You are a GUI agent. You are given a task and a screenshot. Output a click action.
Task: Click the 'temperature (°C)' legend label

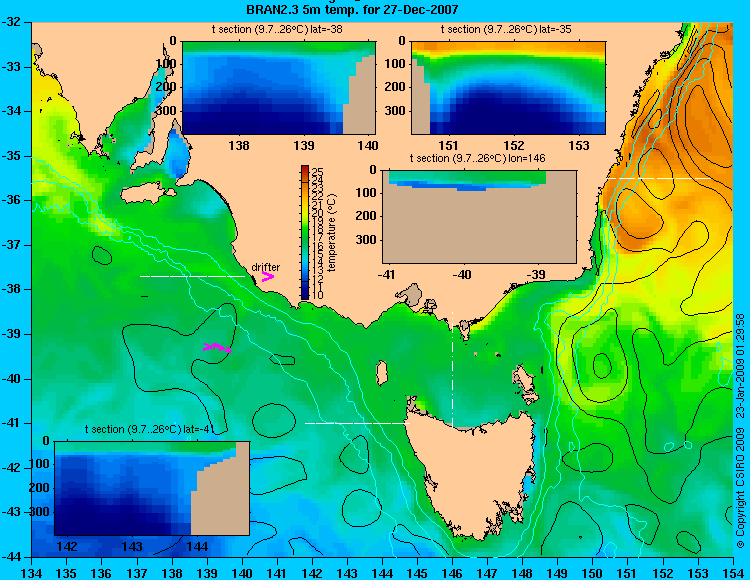point(332,233)
